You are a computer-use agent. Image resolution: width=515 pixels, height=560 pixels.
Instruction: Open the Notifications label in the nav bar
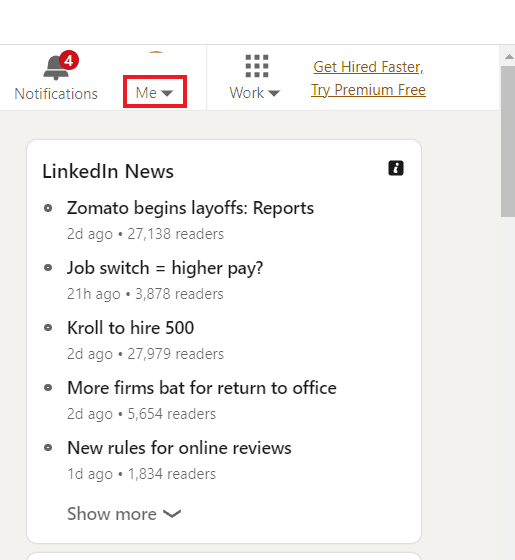point(56,94)
